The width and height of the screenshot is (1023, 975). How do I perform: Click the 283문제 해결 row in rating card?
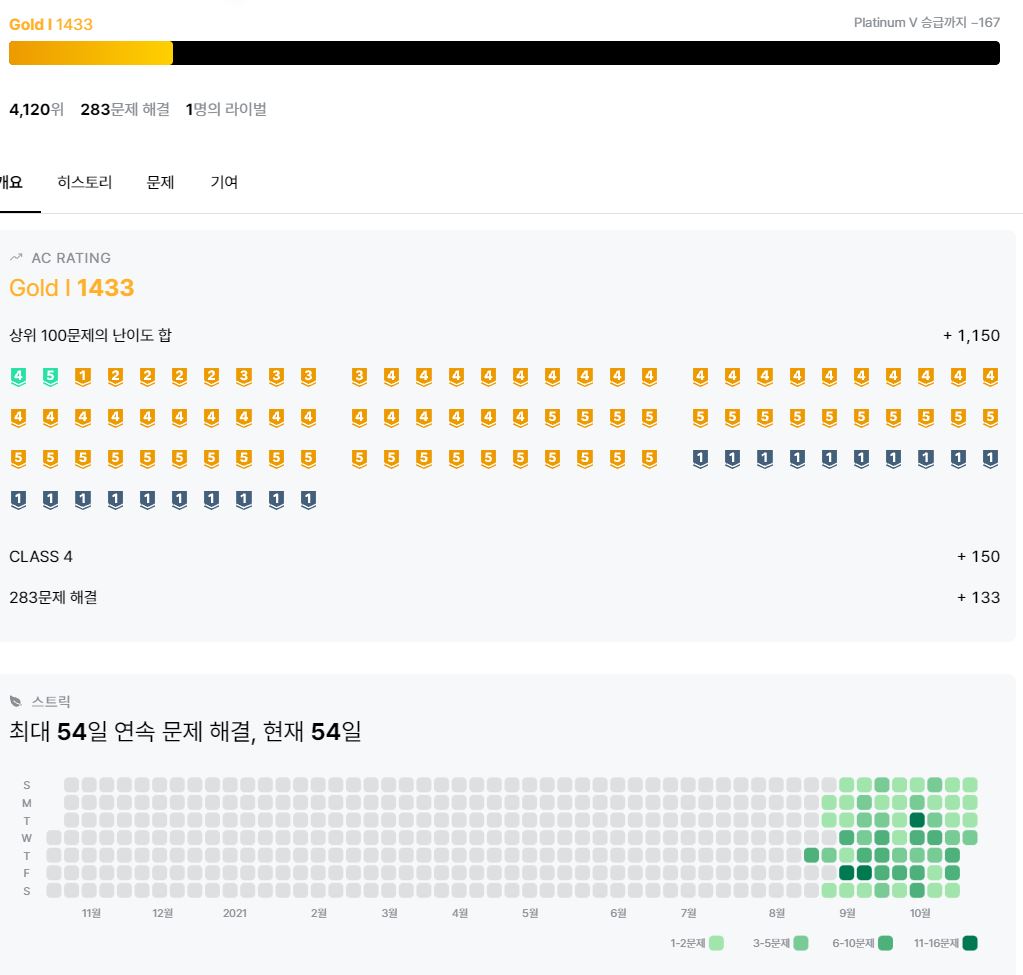click(53, 597)
